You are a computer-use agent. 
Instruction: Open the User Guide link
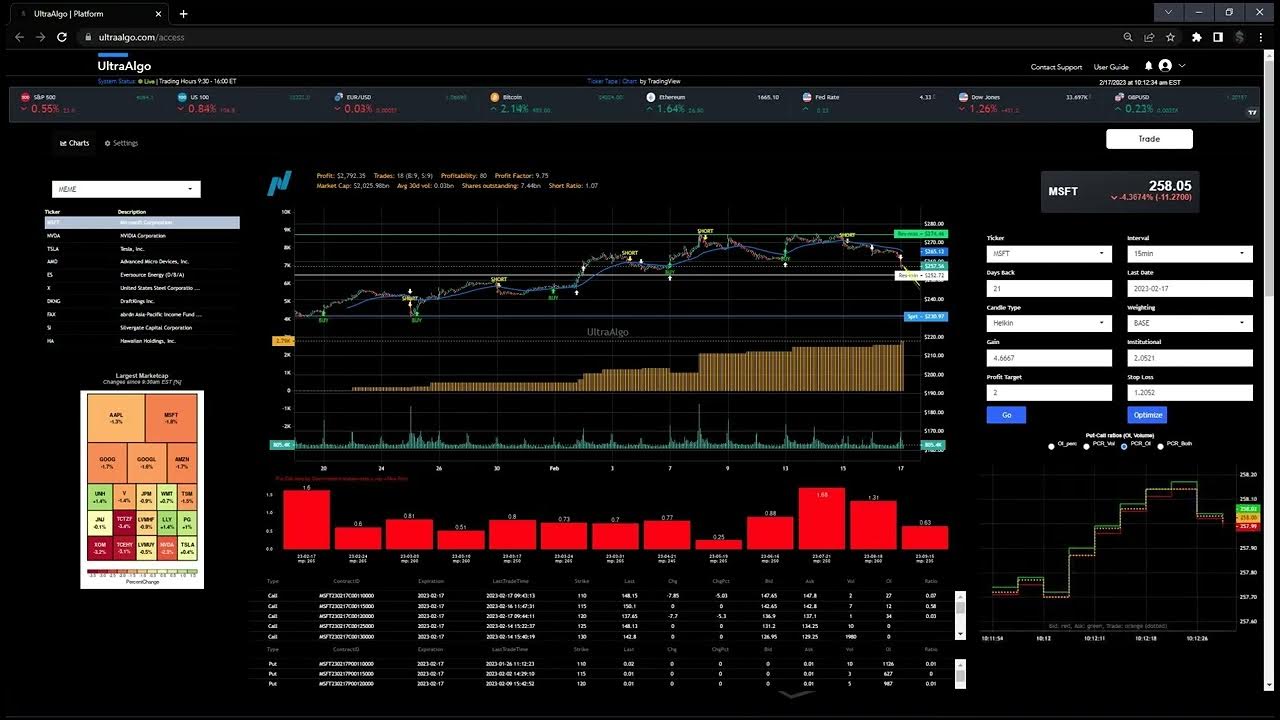pyautogui.click(x=1111, y=67)
